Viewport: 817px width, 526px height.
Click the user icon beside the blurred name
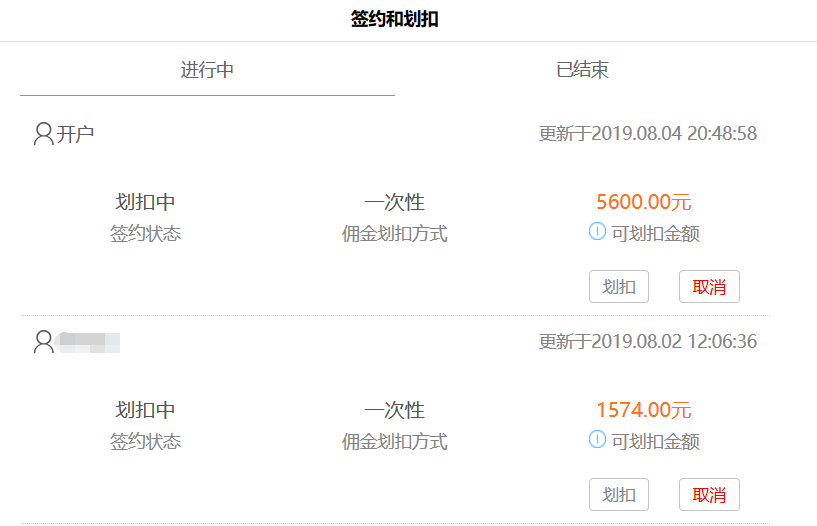click(44, 342)
